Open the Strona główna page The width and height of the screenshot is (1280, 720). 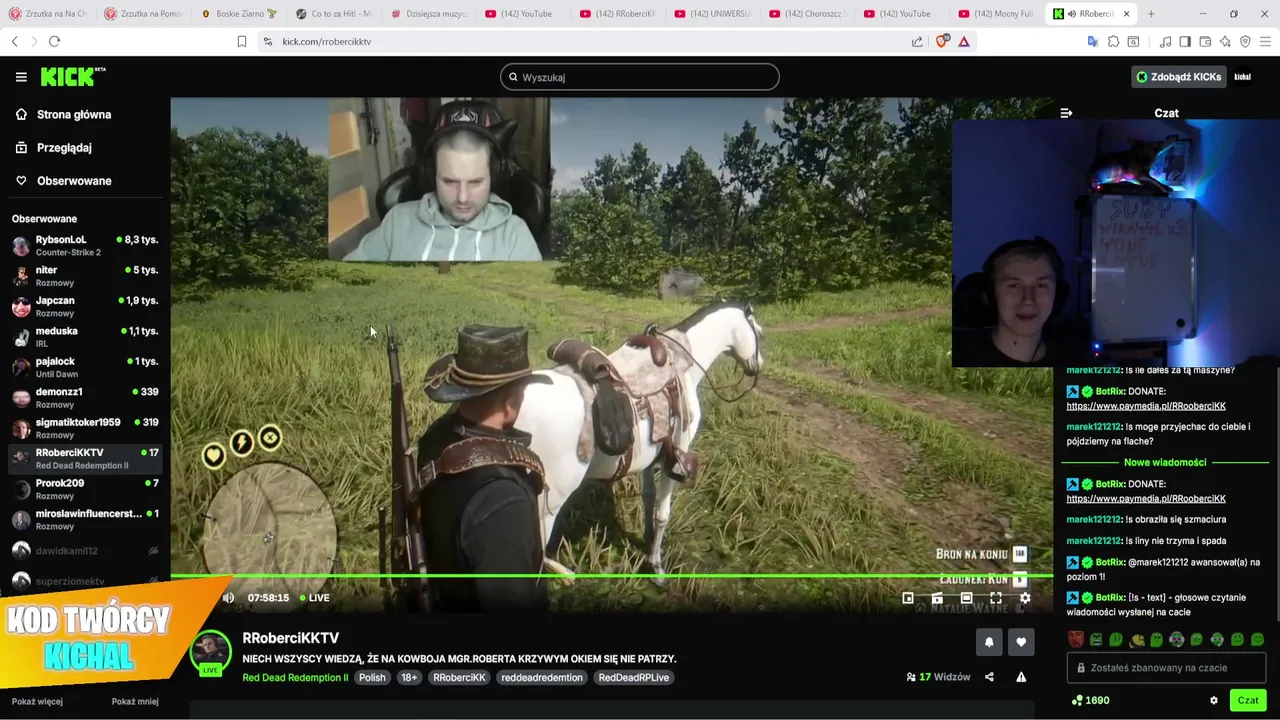pos(74,114)
